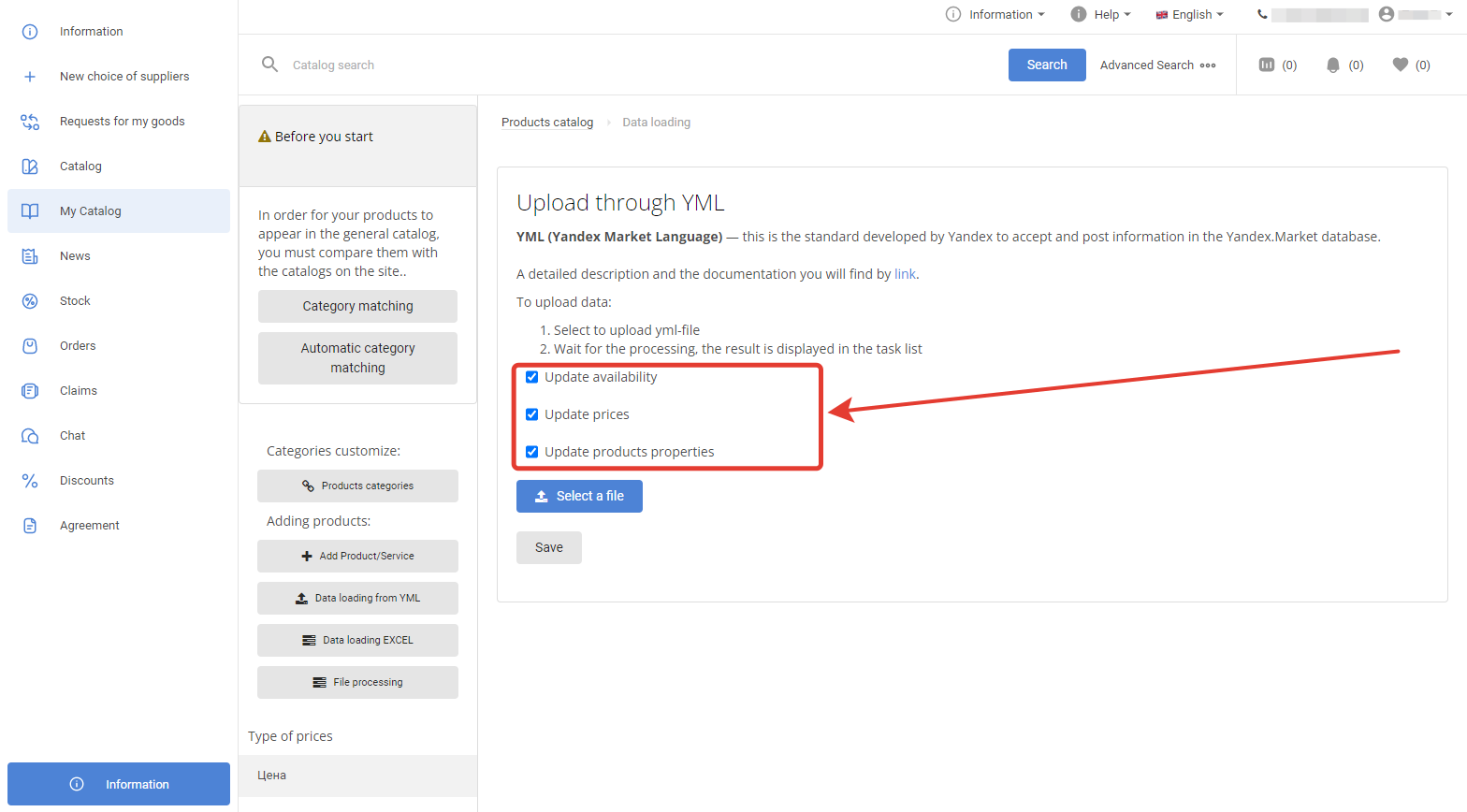
Task: Open the notifications bell icon
Action: pos(1333,65)
